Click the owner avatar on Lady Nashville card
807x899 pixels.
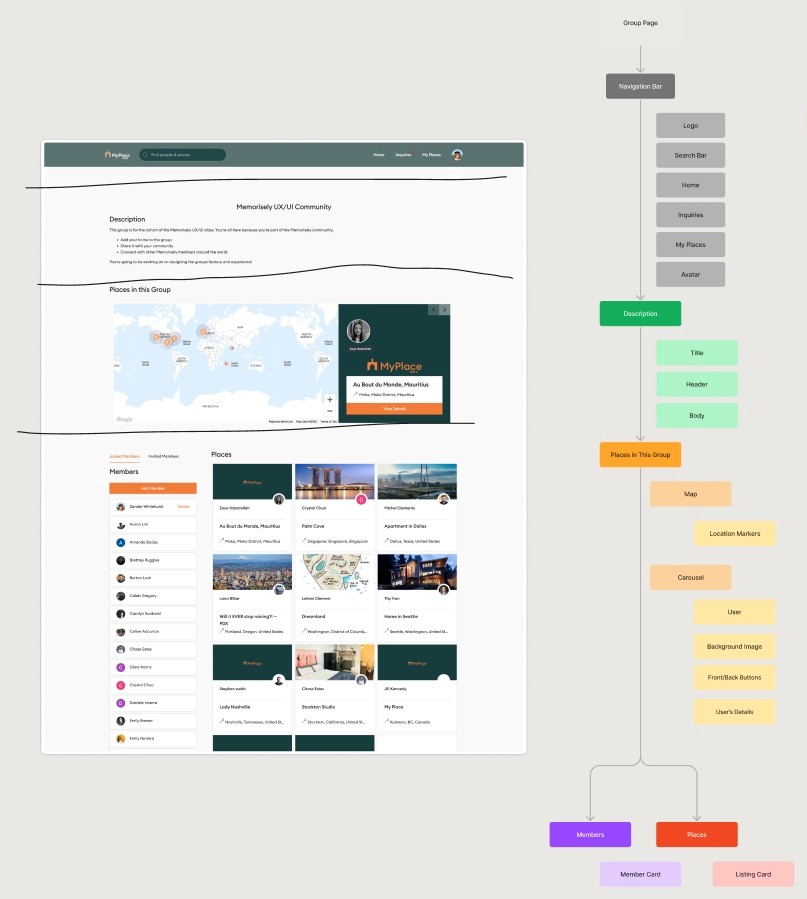[x=279, y=680]
